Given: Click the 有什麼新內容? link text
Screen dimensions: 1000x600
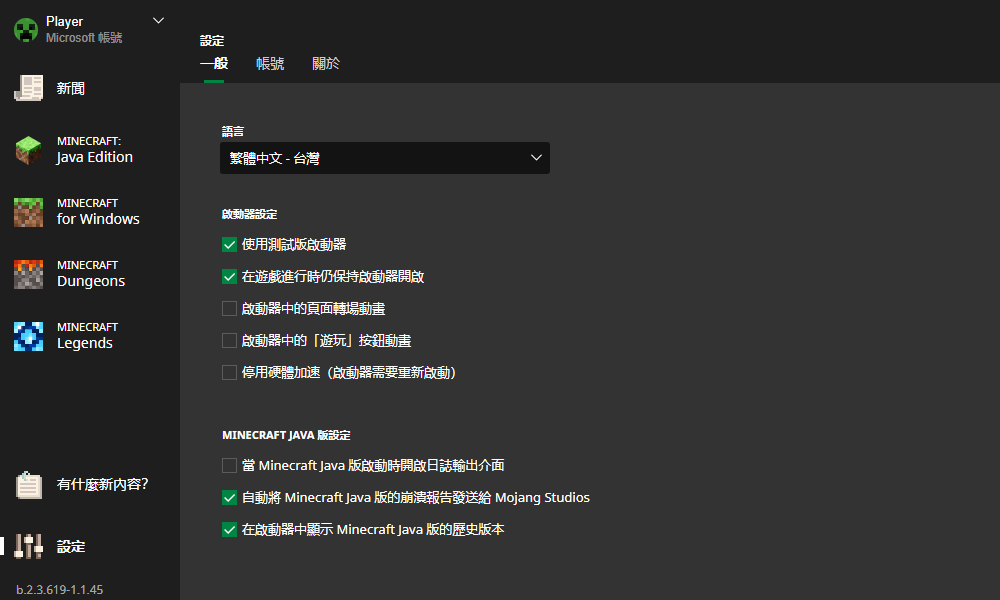Looking at the screenshot, I should [103, 485].
